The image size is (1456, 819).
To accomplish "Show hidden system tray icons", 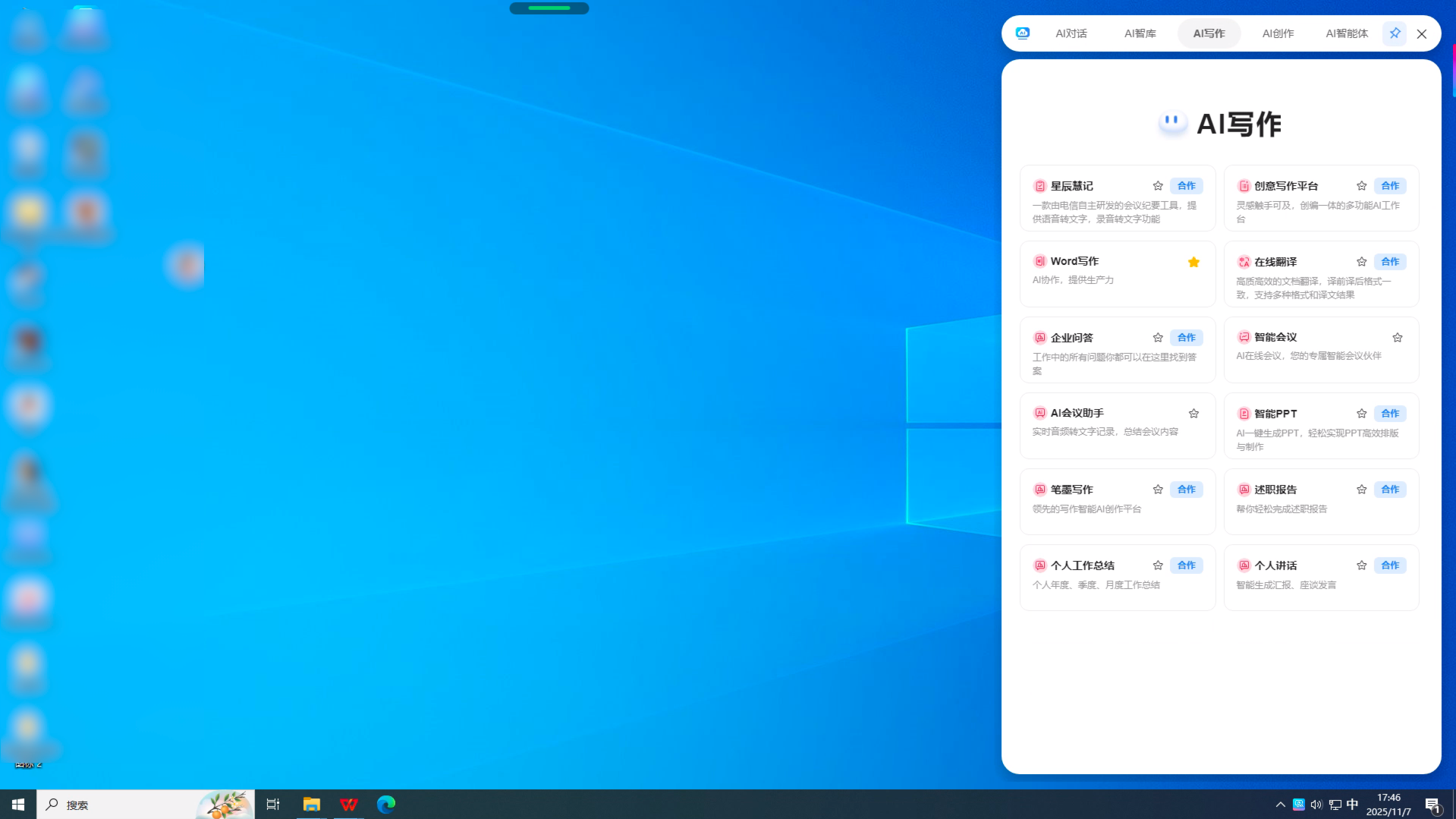I will click(x=1281, y=805).
